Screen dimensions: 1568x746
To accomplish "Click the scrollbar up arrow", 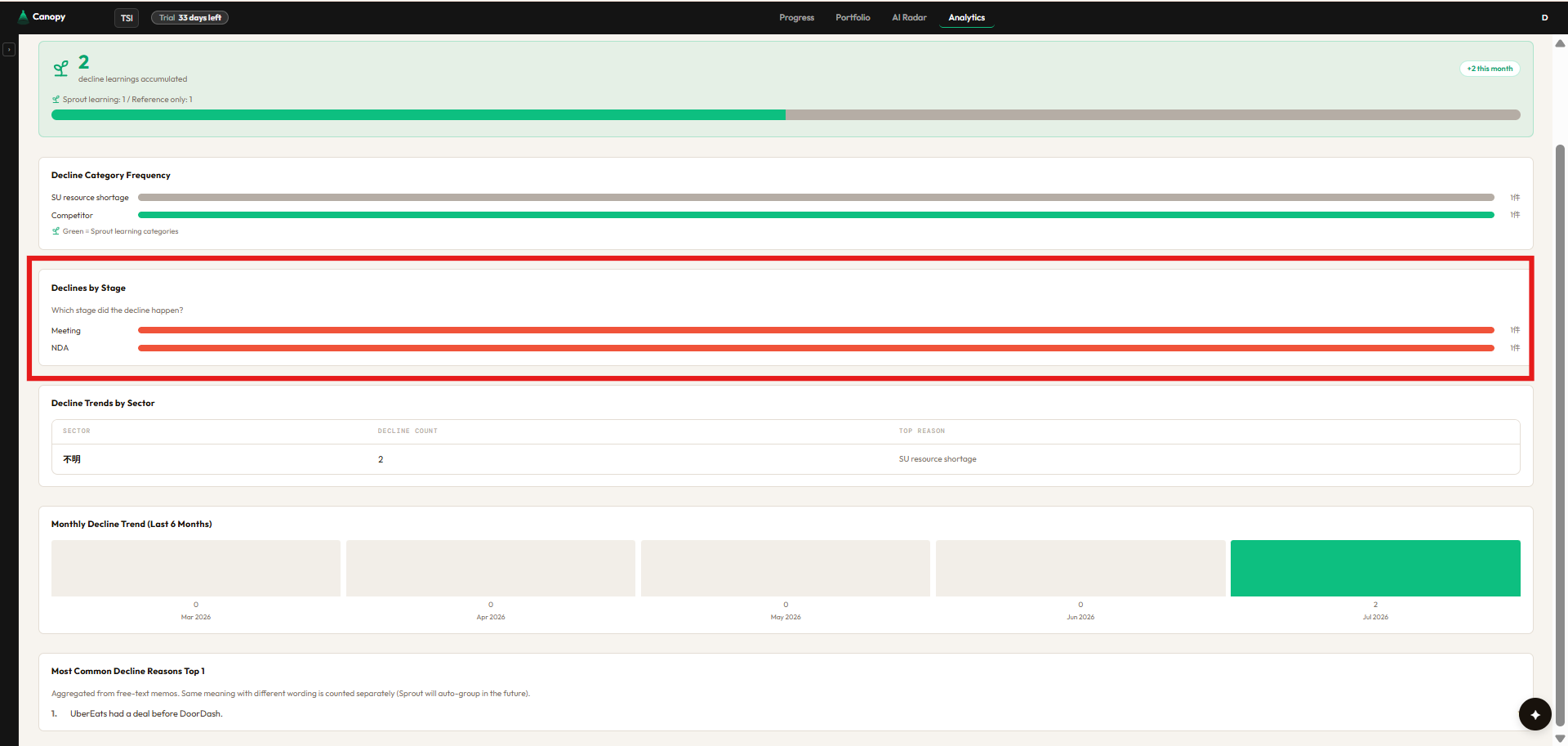I will tap(1560, 43).
